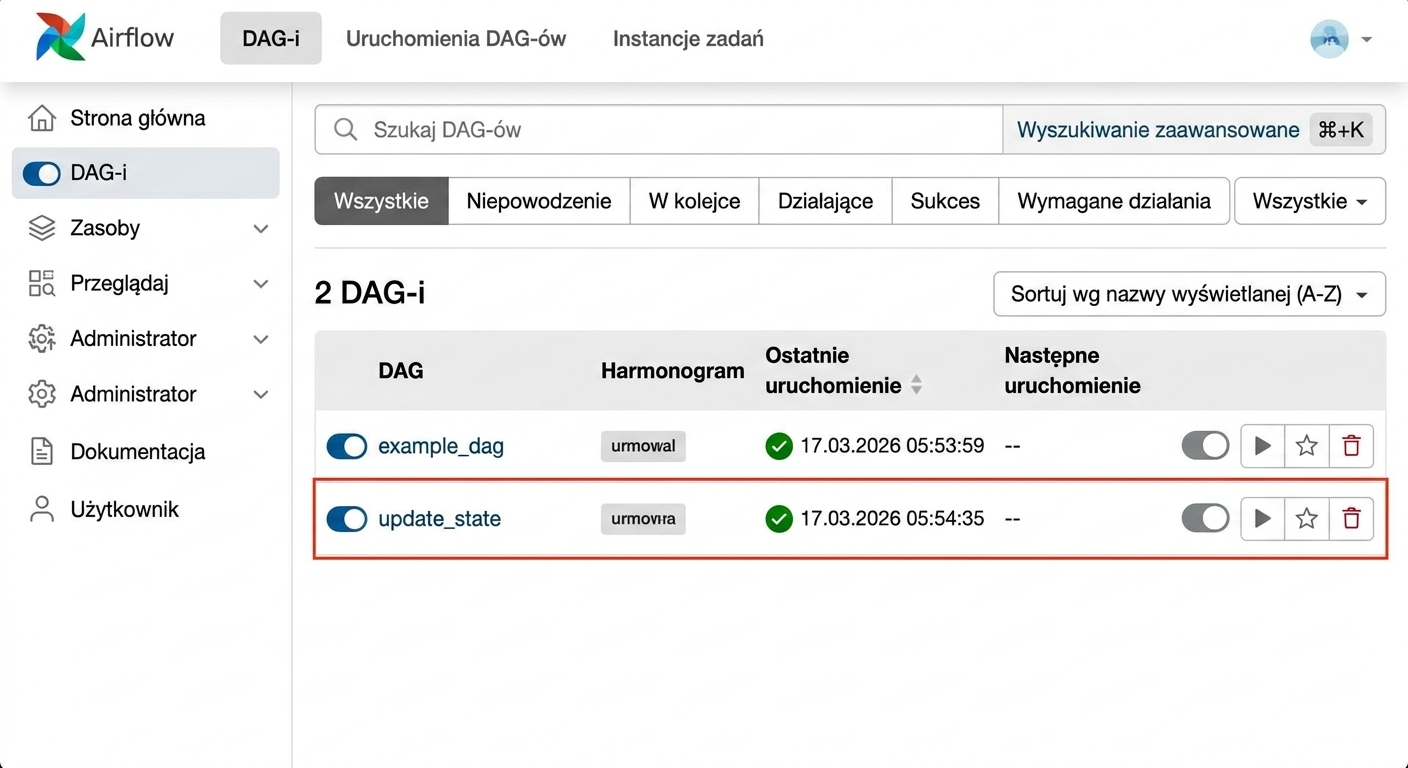Click the Użytkownik person icon
This screenshot has width=1408, height=768.
42,509
